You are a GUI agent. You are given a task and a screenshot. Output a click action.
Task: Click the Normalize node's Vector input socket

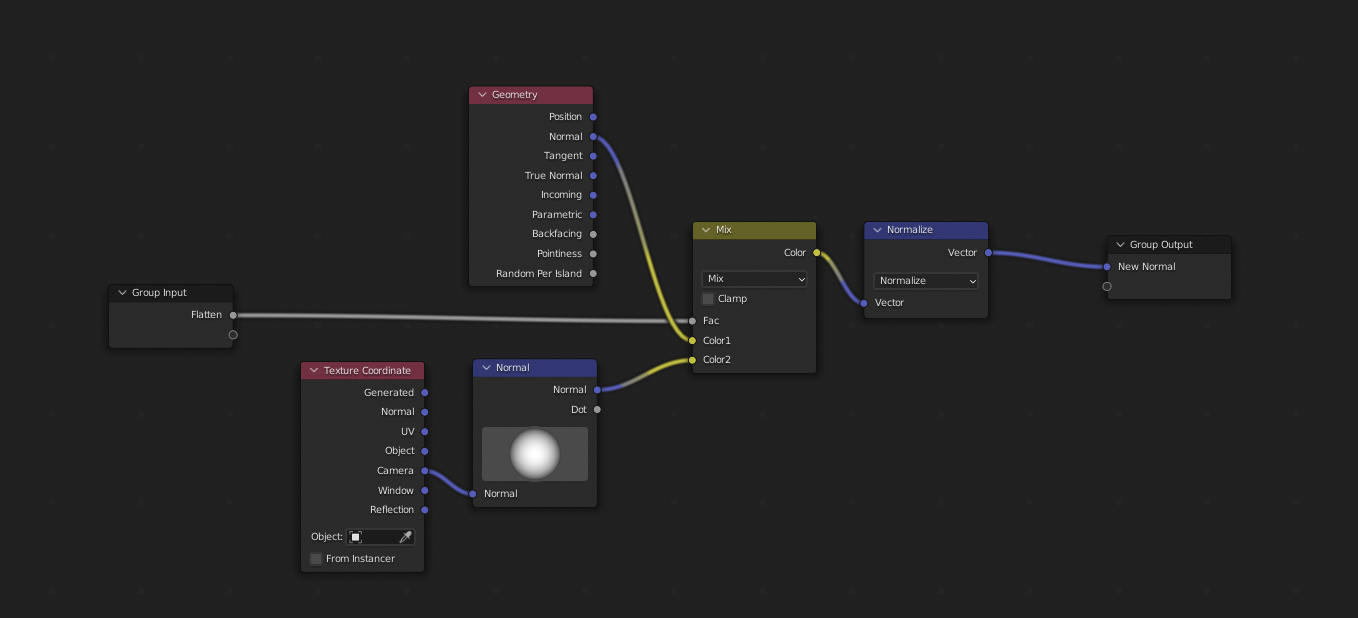[864, 303]
